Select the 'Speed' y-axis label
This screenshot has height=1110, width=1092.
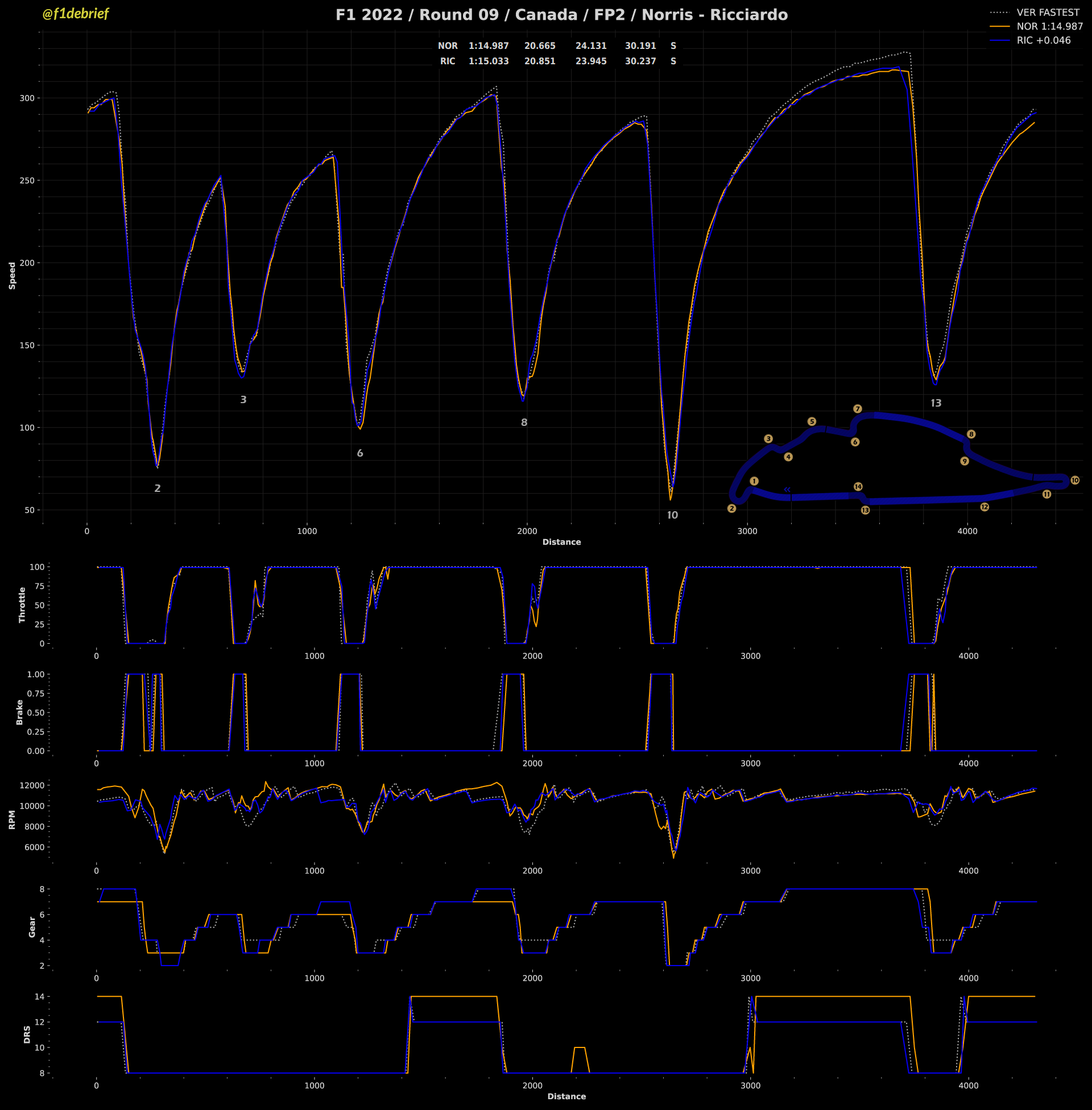pyautogui.click(x=12, y=276)
